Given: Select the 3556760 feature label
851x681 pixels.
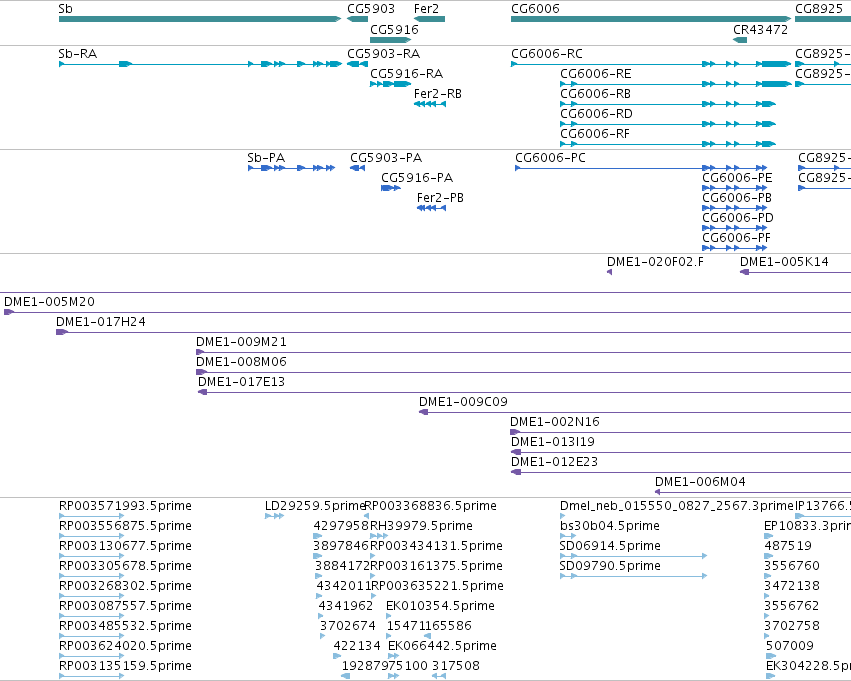Looking at the screenshot, I should pos(791,566).
